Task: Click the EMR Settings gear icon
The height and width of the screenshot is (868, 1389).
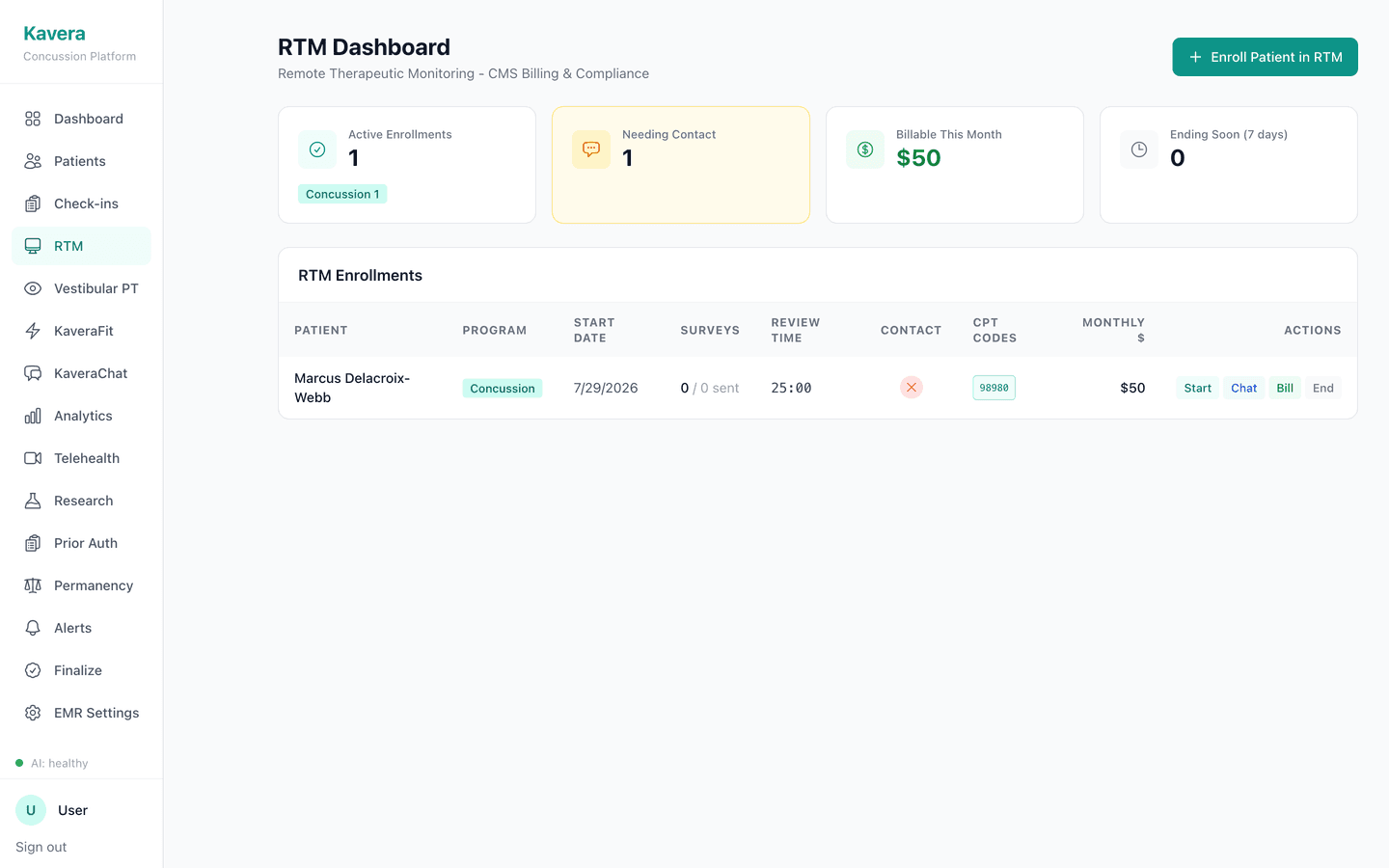Action: point(33,713)
